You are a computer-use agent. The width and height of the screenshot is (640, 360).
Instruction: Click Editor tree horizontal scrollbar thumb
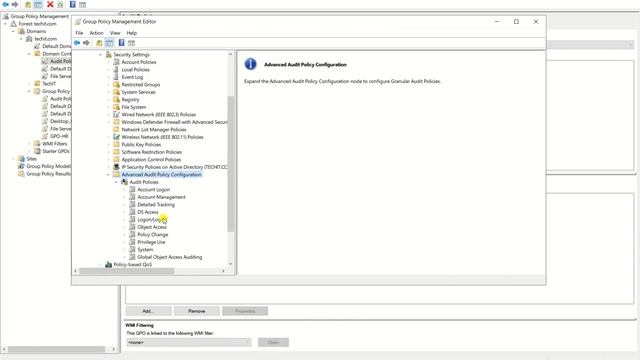(x=127, y=271)
